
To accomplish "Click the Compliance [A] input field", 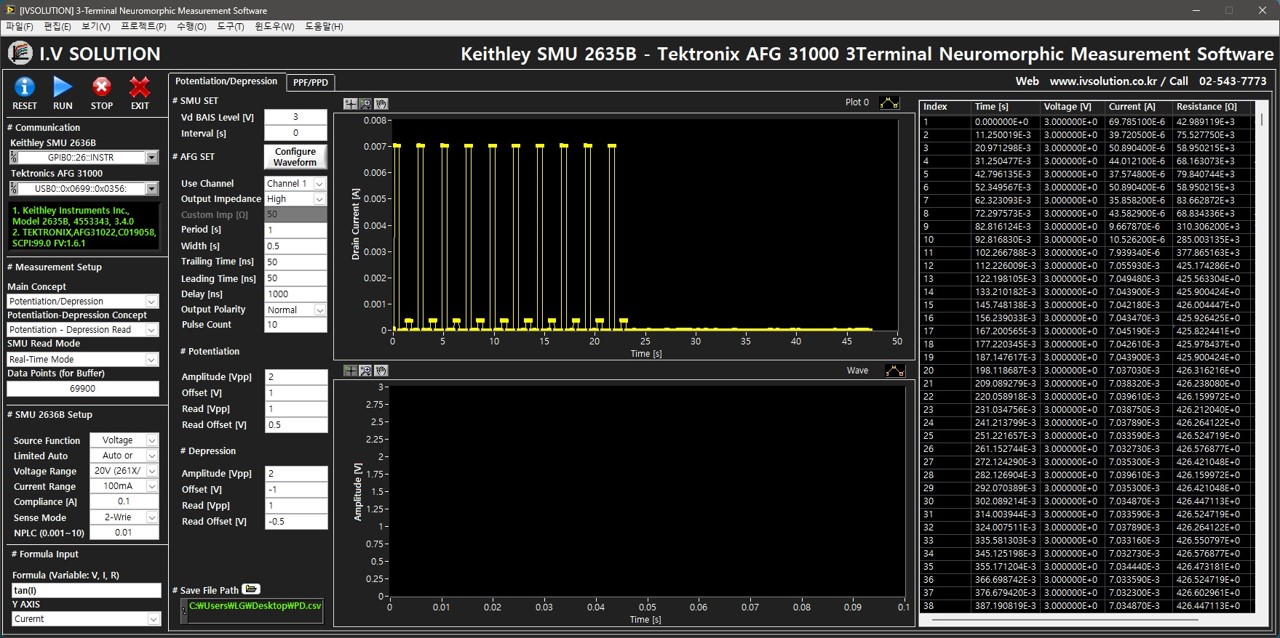I will click(x=124, y=502).
